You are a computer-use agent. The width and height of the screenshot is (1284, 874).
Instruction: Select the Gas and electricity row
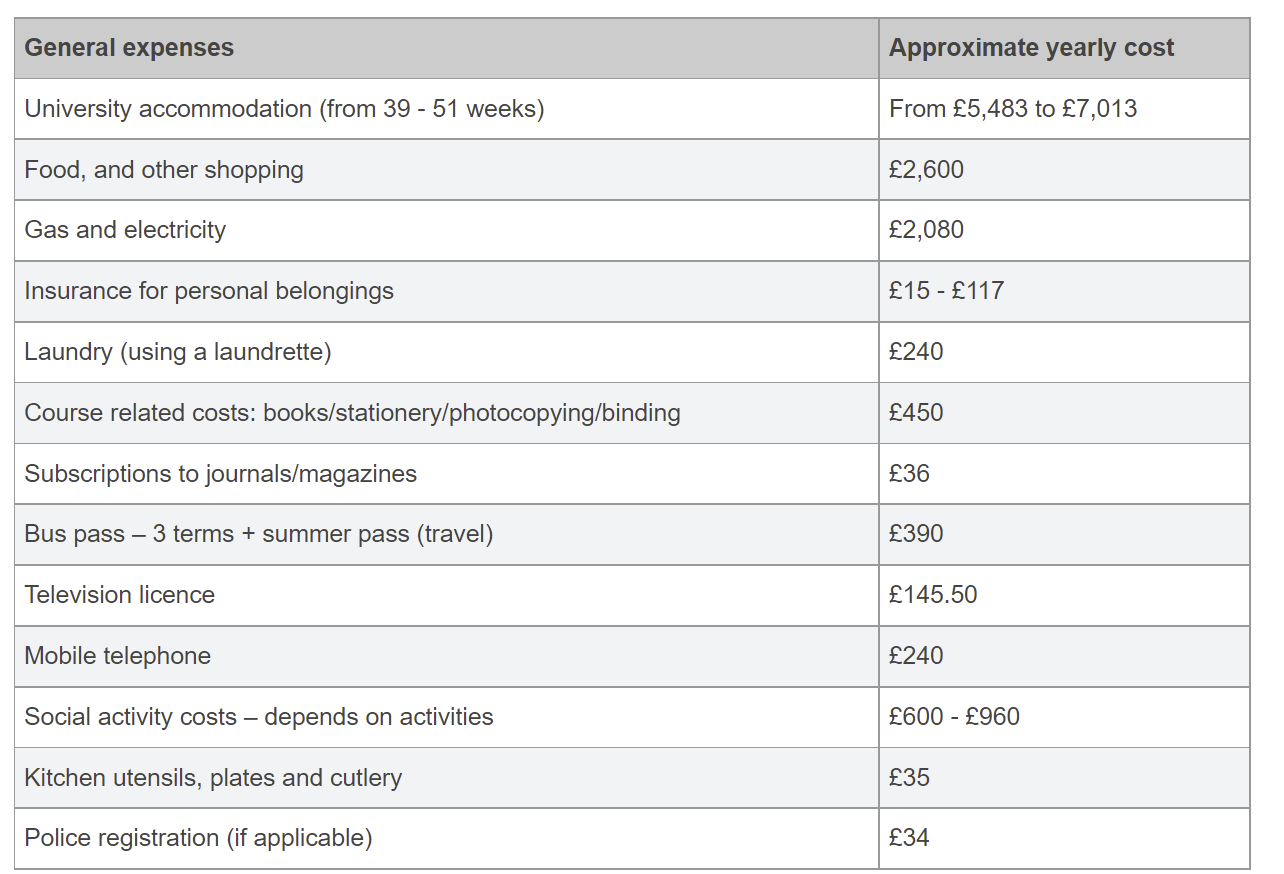tap(632, 231)
